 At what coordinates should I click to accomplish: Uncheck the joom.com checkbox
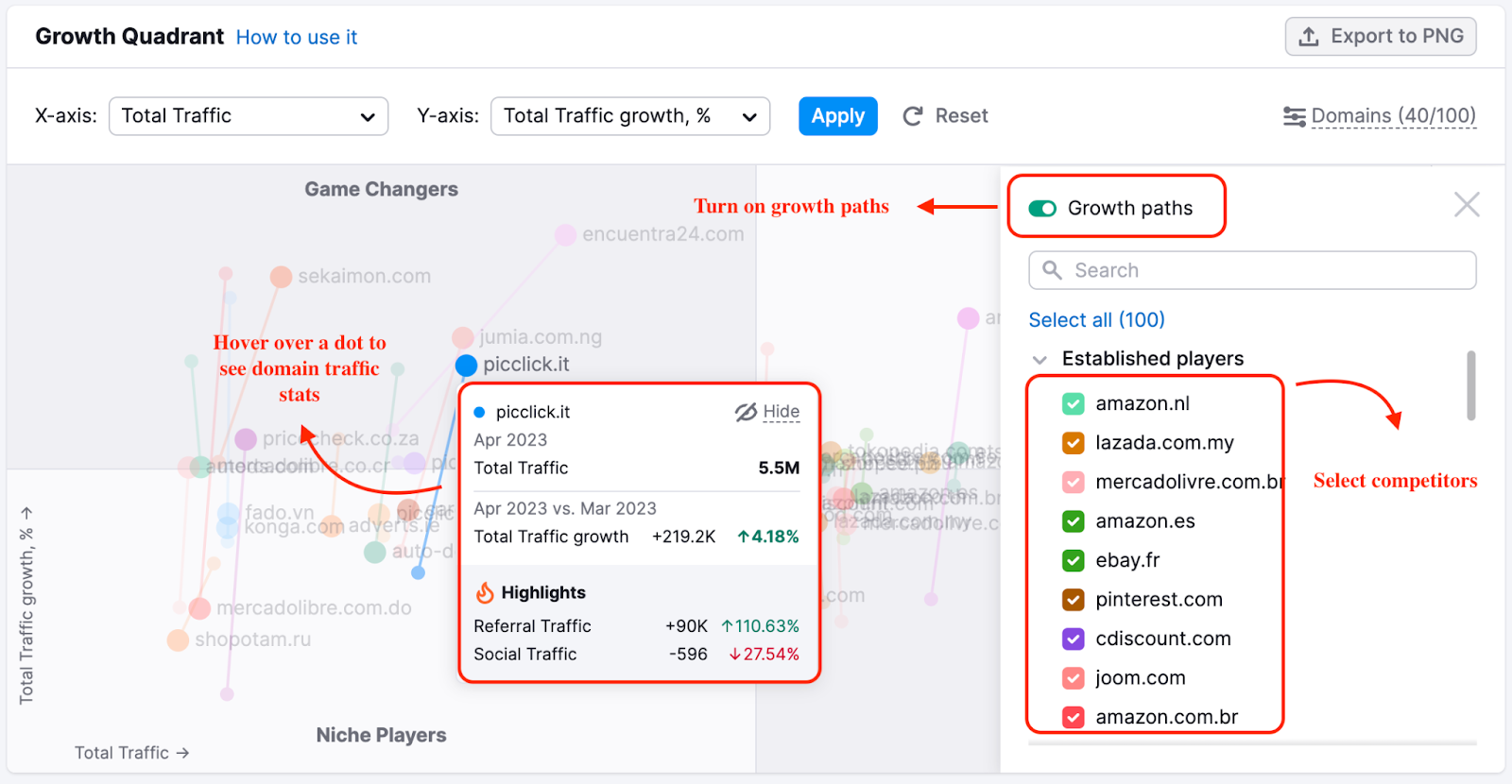click(x=1074, y=678)
